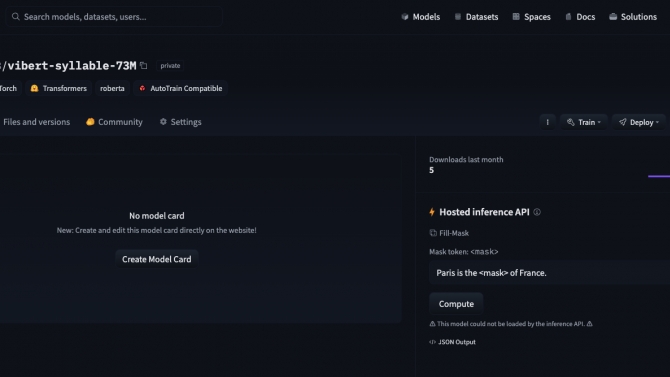
Task: Go to Spaces
Action: (x=532, y=17)
